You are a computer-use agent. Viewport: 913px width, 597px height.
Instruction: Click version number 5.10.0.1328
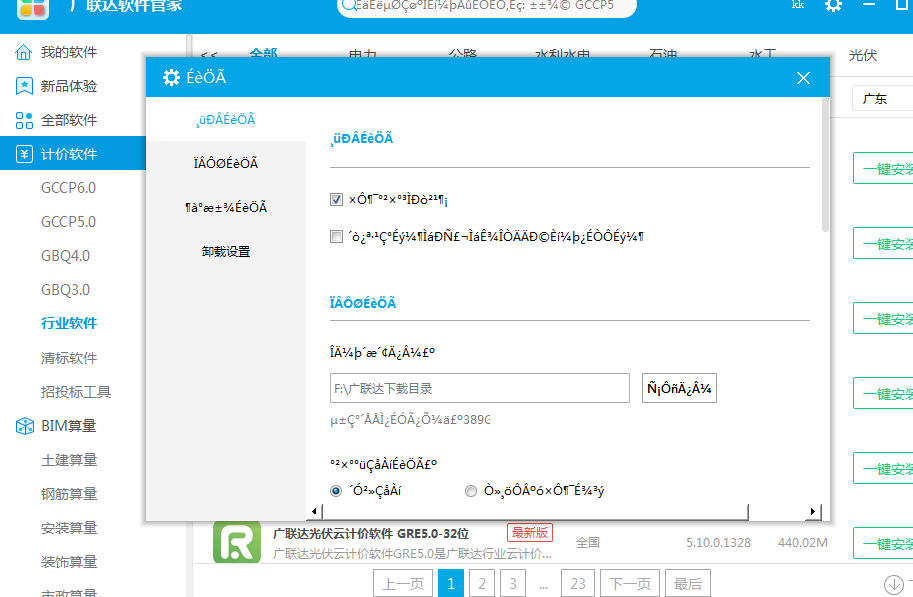(718, 543)
